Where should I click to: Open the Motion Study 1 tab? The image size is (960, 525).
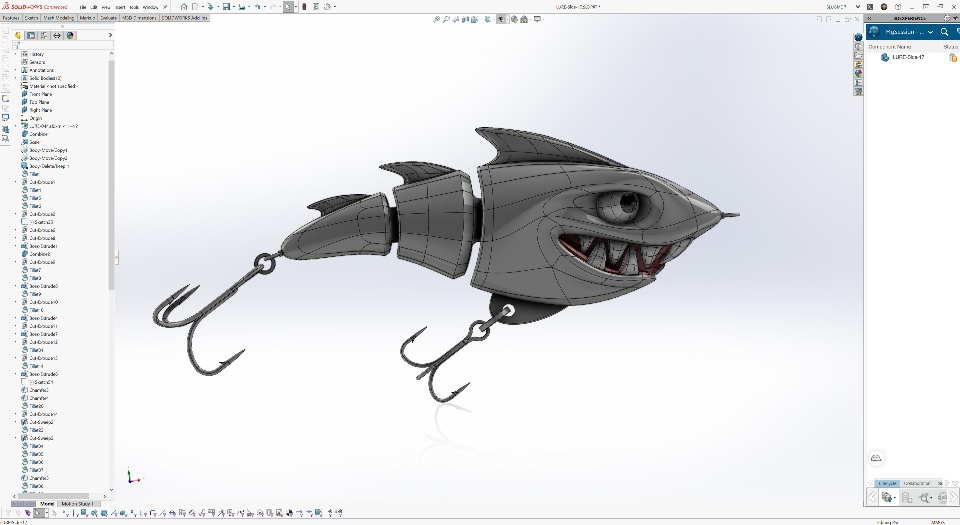pos(76,504)
